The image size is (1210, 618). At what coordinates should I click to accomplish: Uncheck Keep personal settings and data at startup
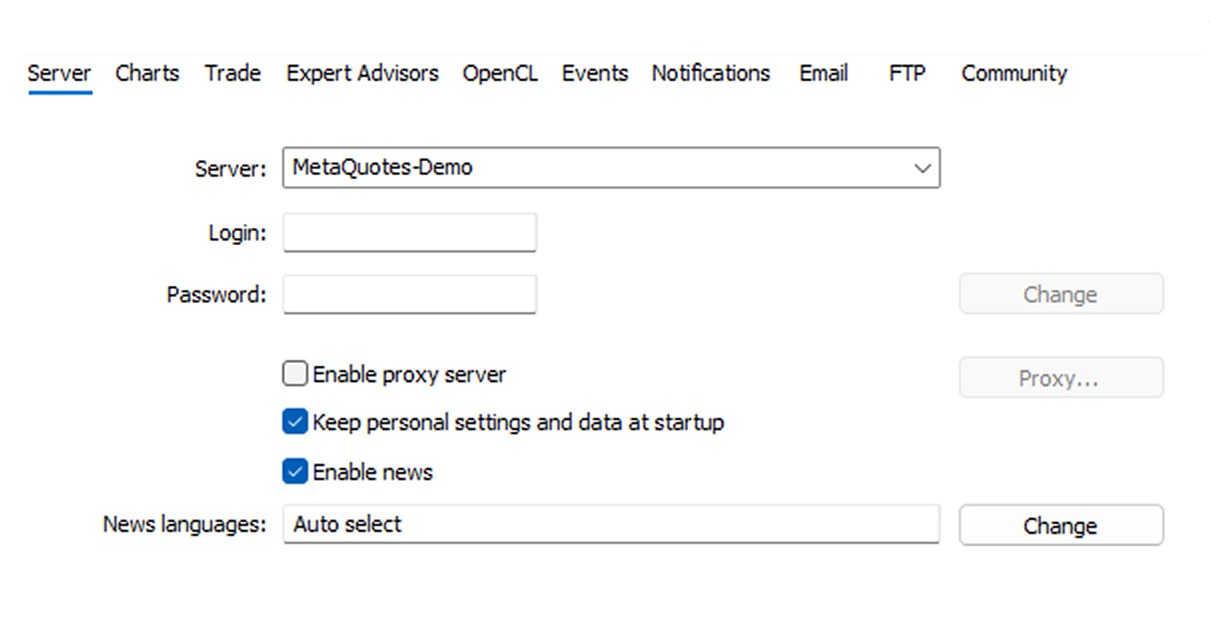(x=295, y=422)
